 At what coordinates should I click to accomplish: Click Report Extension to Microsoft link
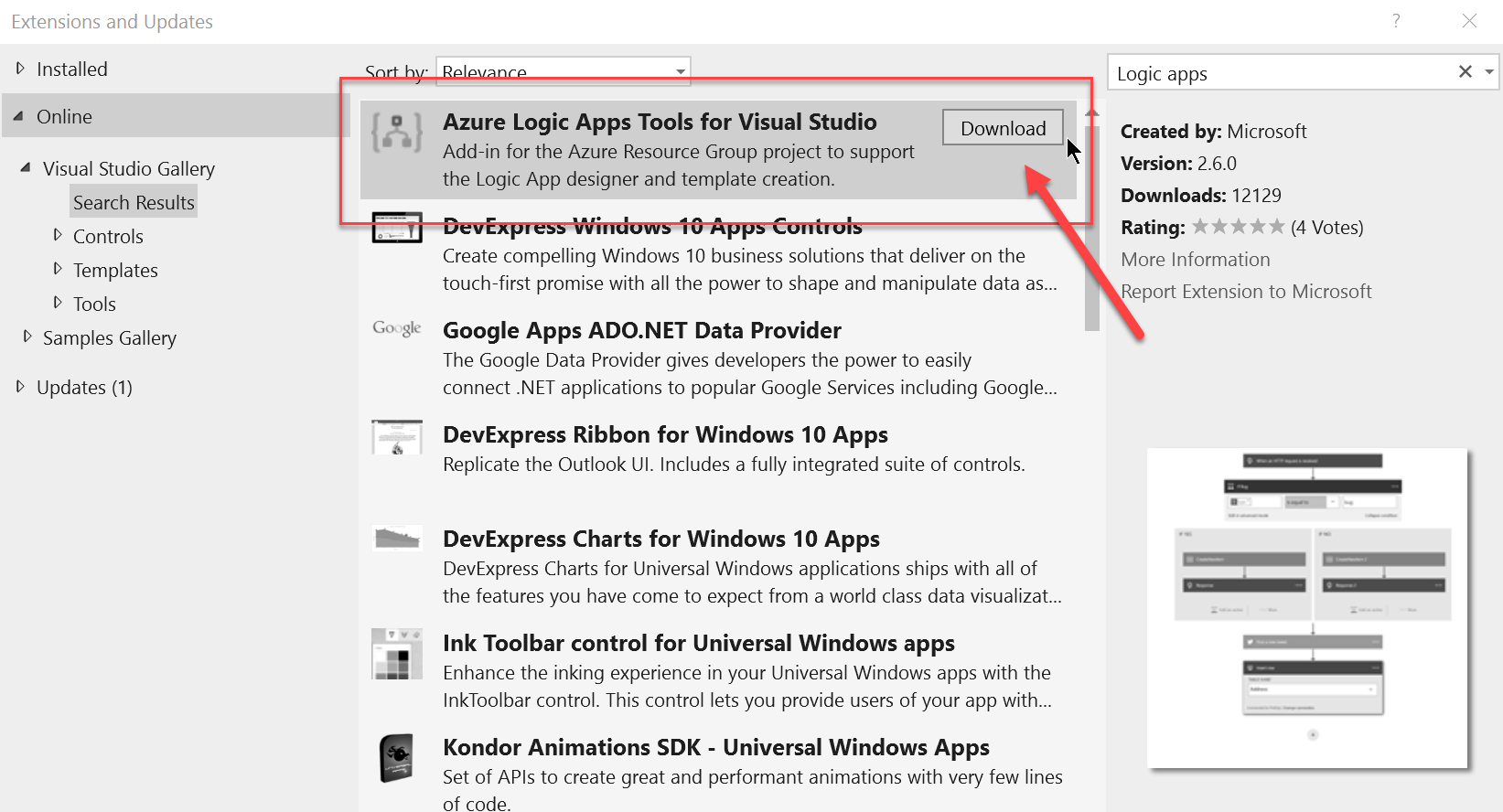(1246, 292)
